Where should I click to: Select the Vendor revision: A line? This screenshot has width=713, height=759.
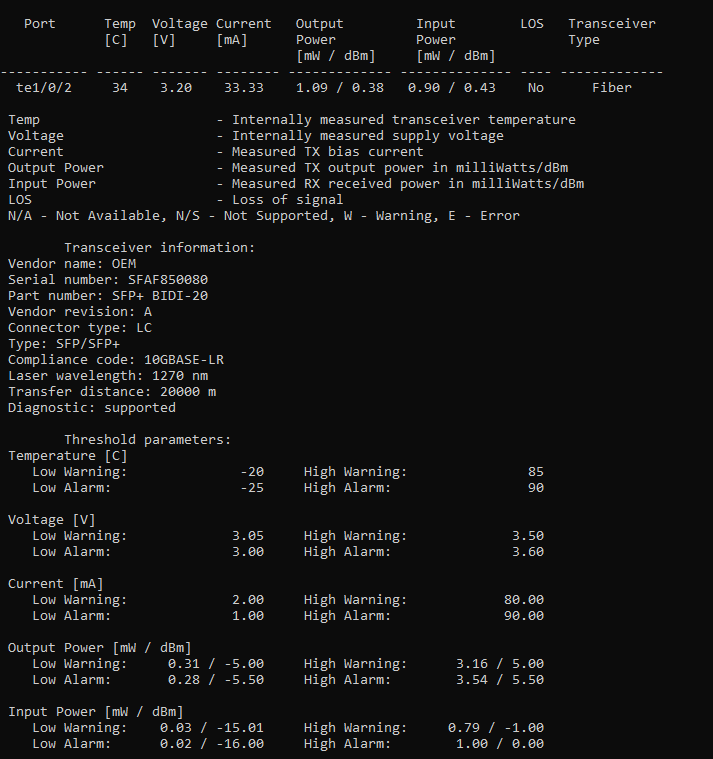[x=80, y=311]
